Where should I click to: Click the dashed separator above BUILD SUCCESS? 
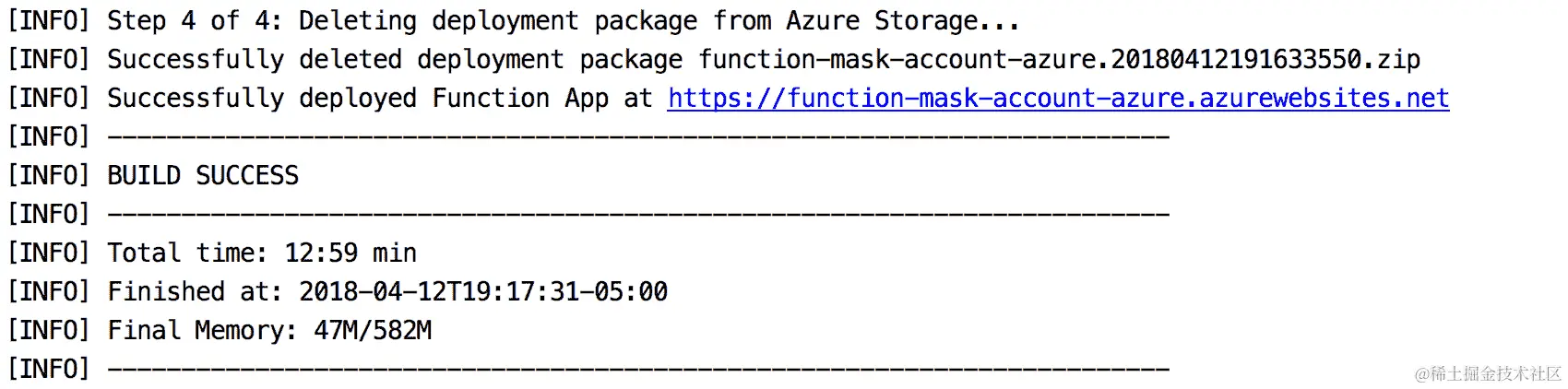click(x=638, y=136)
